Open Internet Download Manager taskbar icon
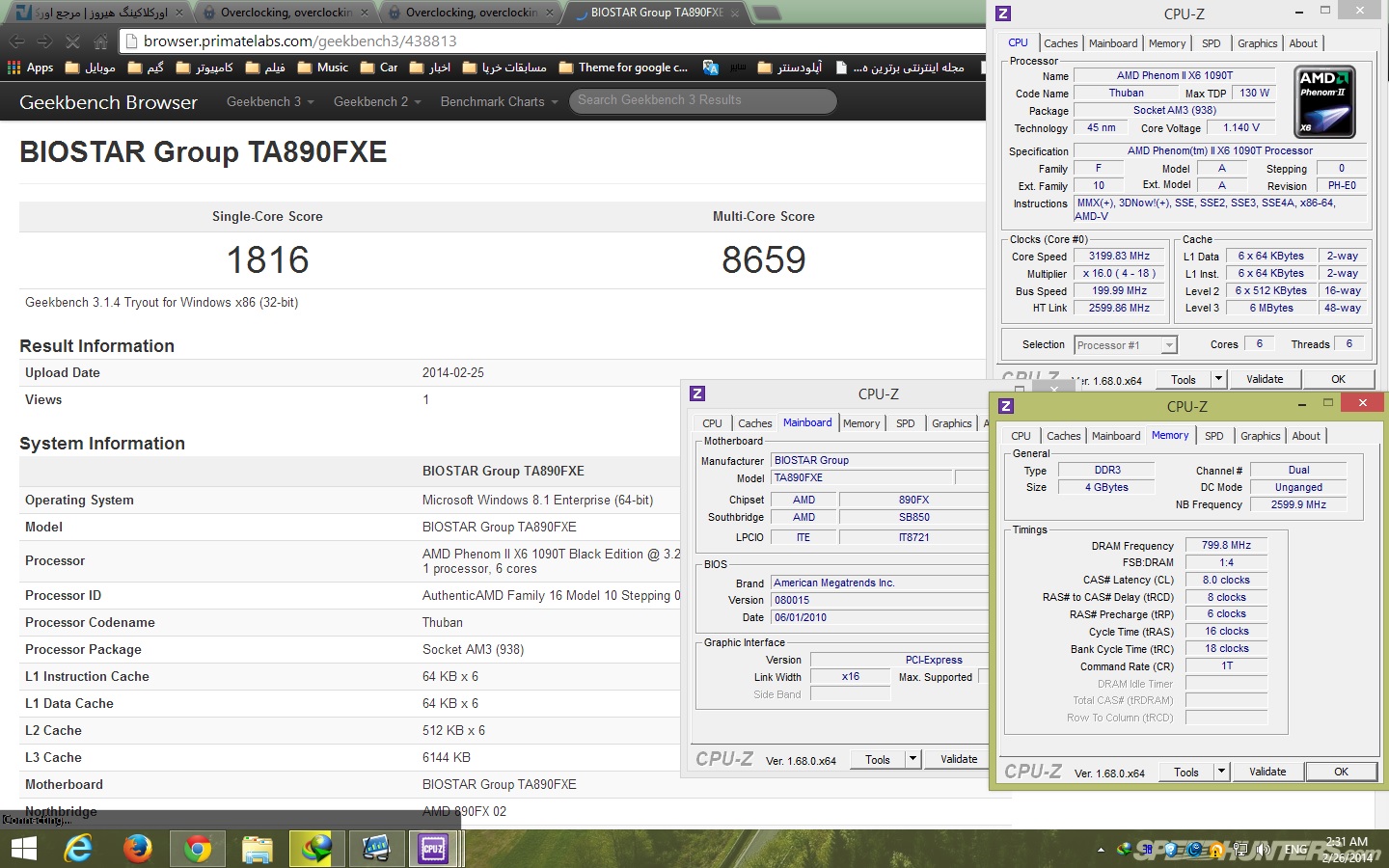The height and width of the screenshot is (868, 1389). click(316, 849)
